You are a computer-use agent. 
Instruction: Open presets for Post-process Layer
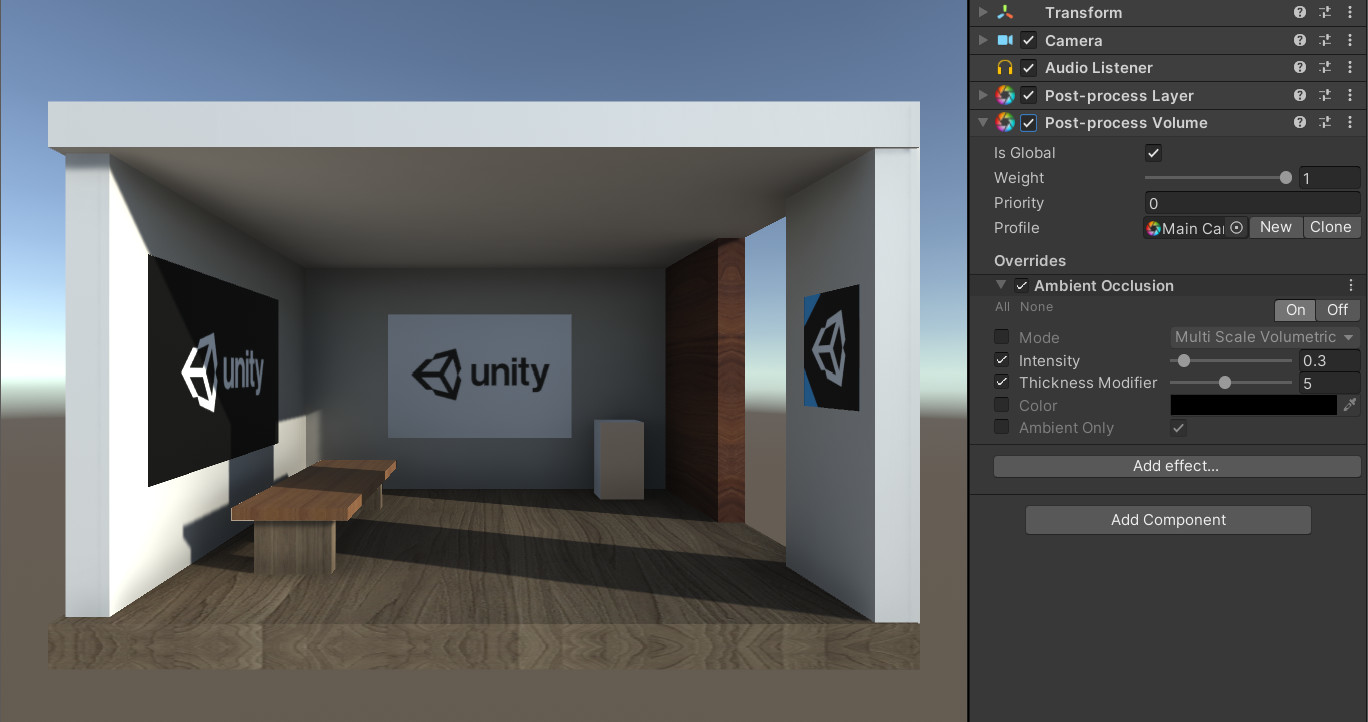point(1325,95)
